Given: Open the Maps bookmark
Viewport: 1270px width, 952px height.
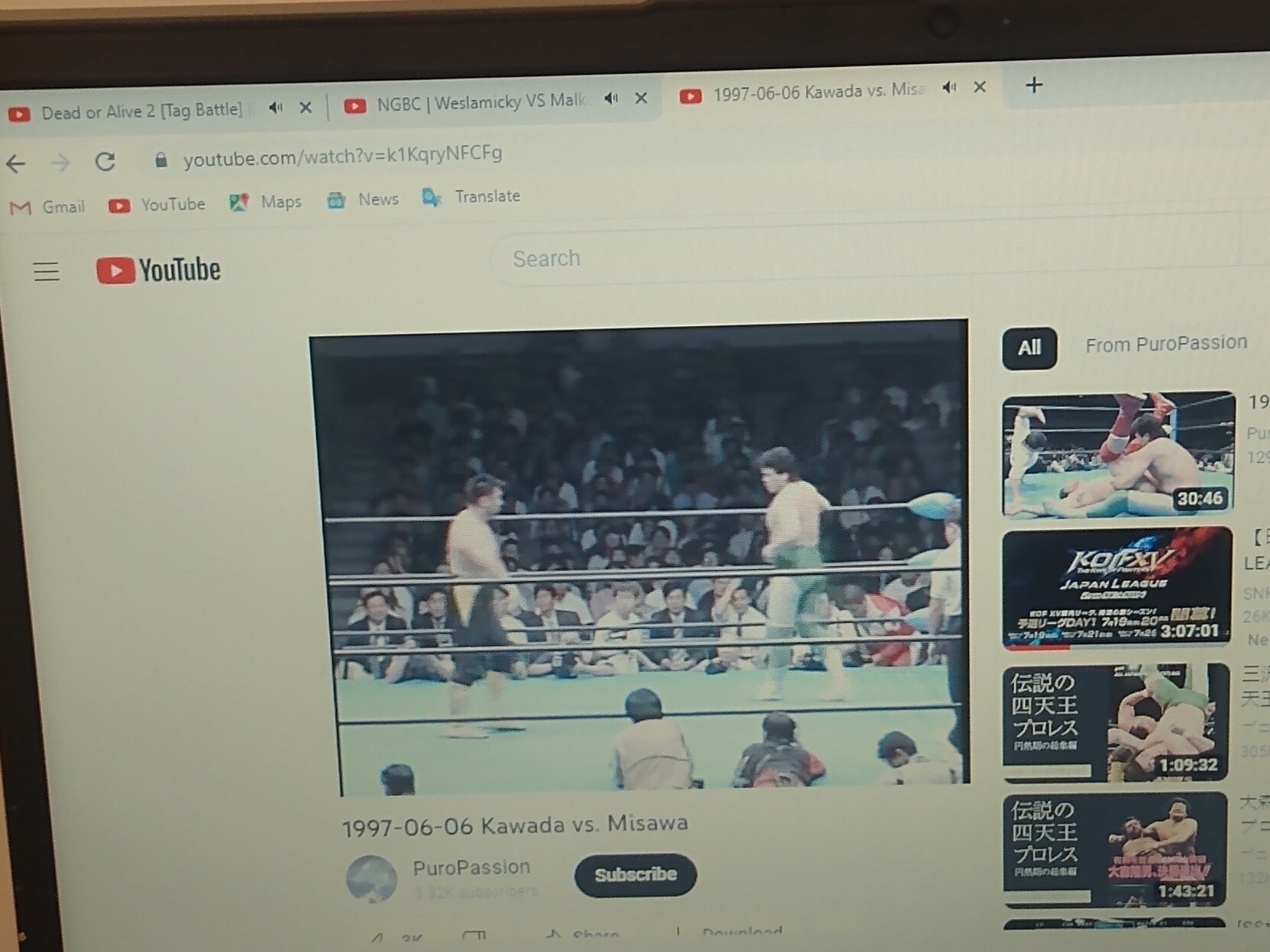Looking at the screenshot, I should 265,202.
